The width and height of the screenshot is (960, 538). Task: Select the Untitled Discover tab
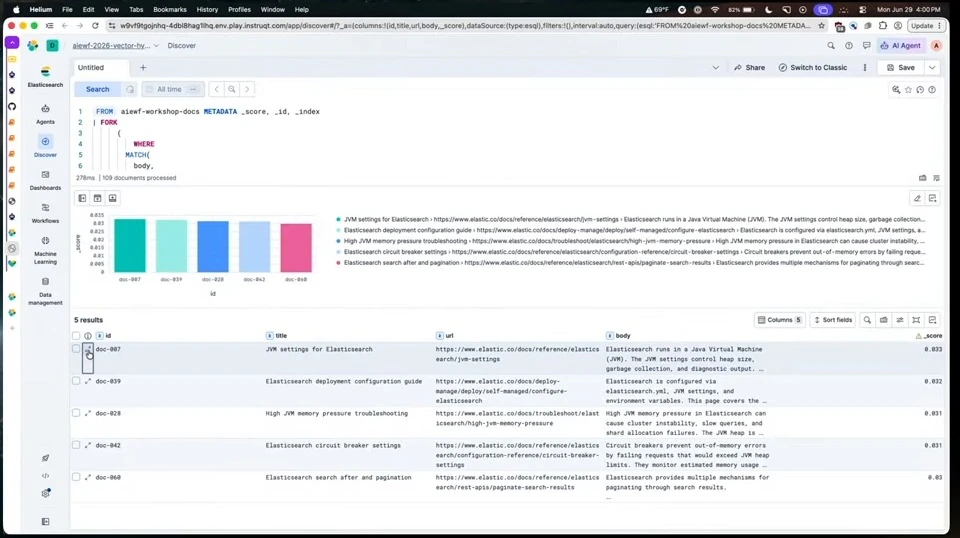coord(101,67)
